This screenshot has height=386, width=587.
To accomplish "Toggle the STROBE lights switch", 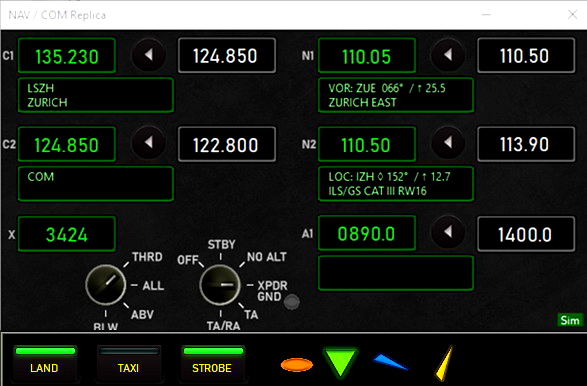I will [213, 362].
